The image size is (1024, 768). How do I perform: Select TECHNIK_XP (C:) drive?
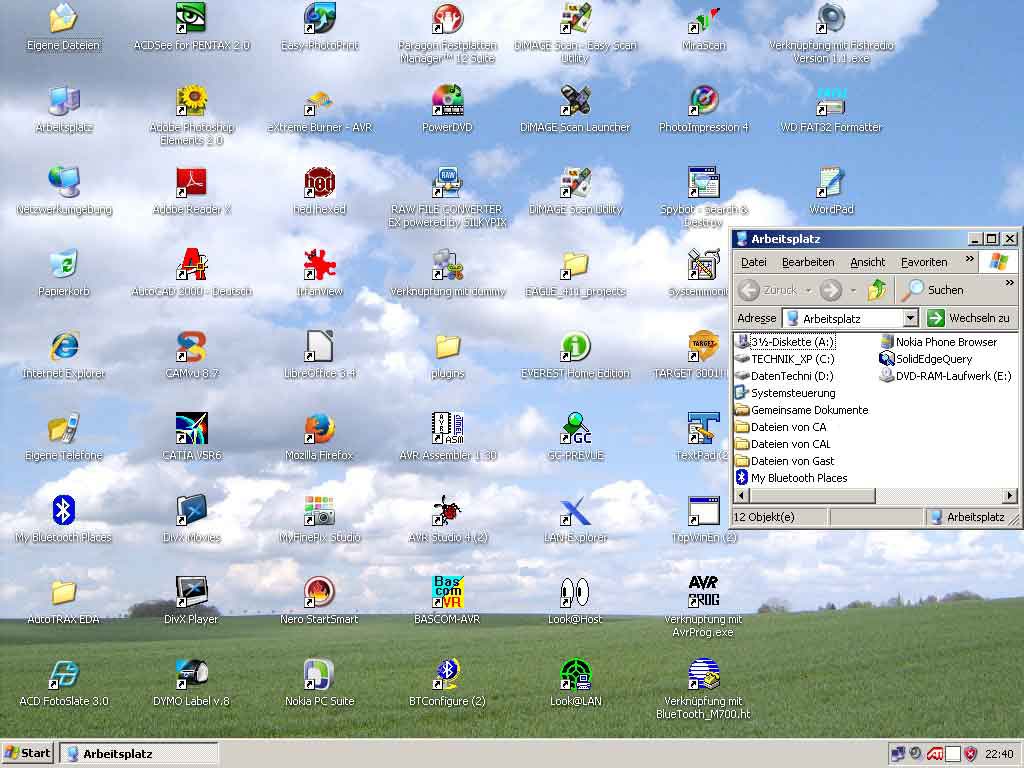[x=785, y=359]
